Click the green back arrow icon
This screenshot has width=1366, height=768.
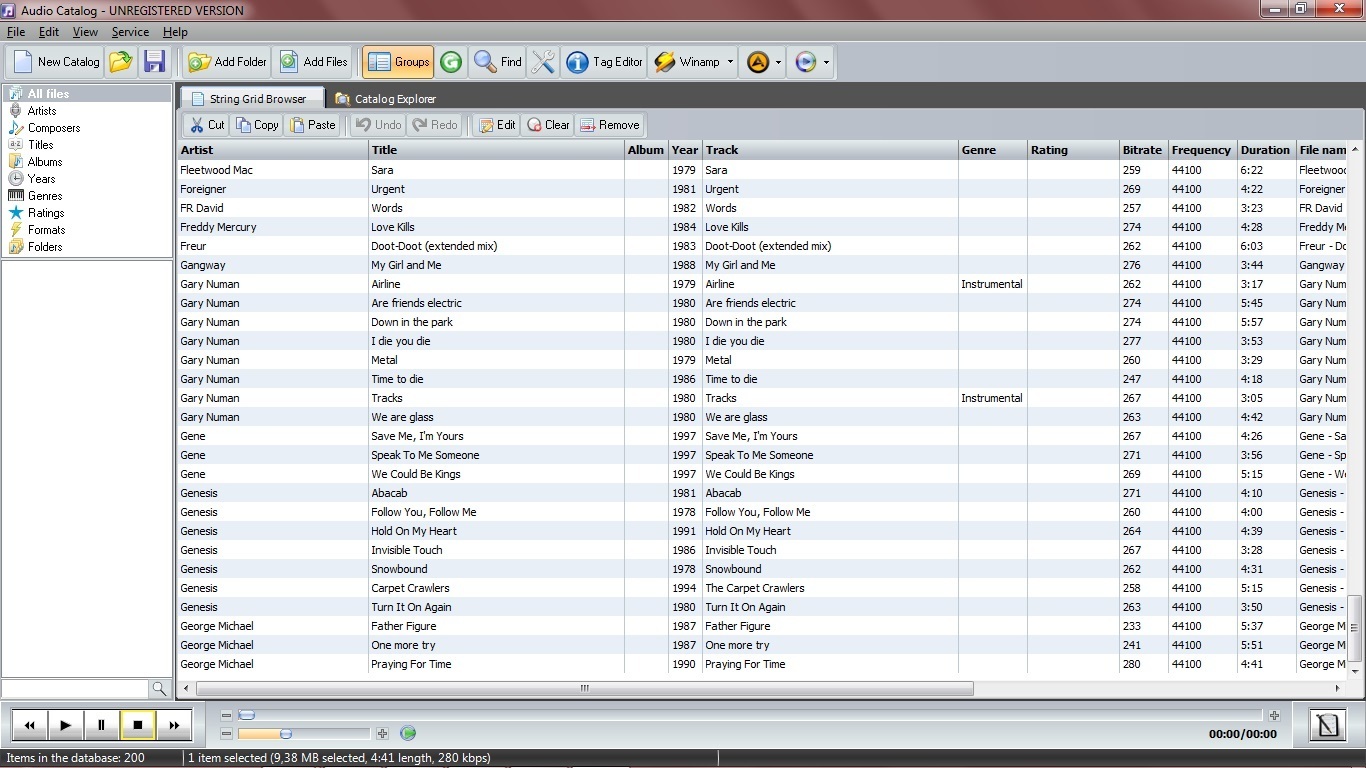point(450,62)
